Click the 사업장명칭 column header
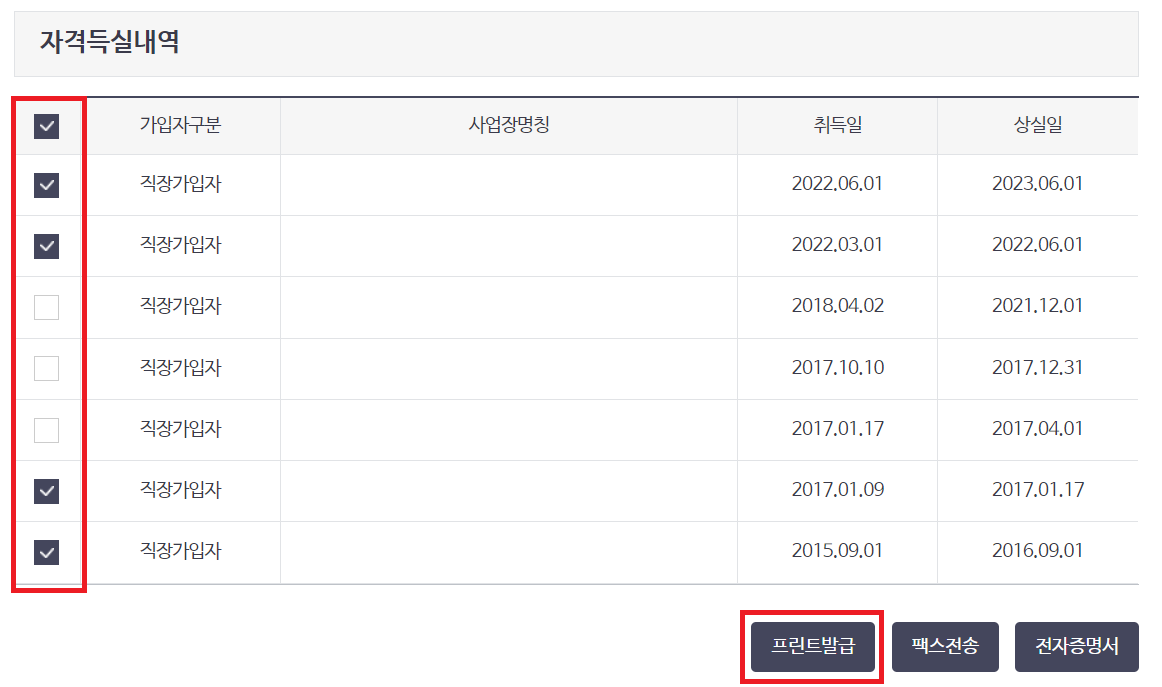This screenshot has height=687, width=1162. pos(508,126)
